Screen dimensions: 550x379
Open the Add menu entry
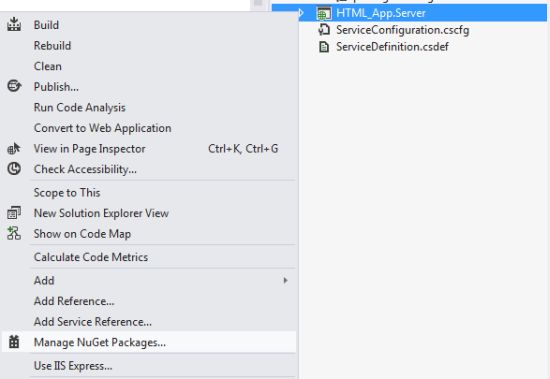tap(149, 280)
